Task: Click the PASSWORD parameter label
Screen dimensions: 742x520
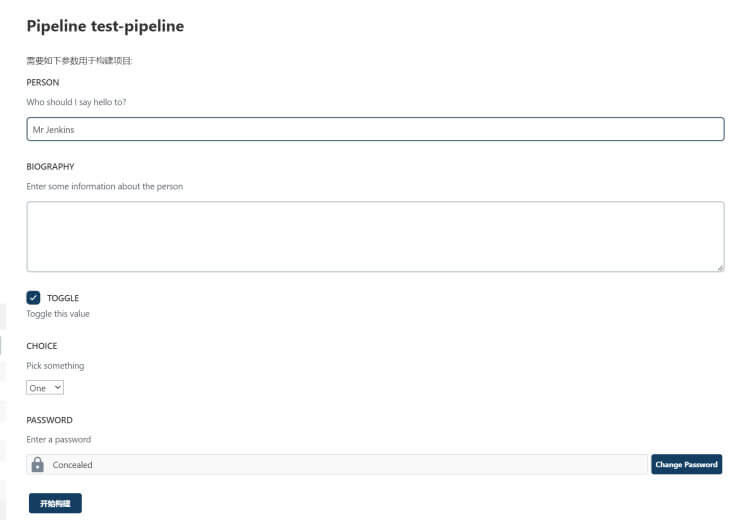Action: 49,420
